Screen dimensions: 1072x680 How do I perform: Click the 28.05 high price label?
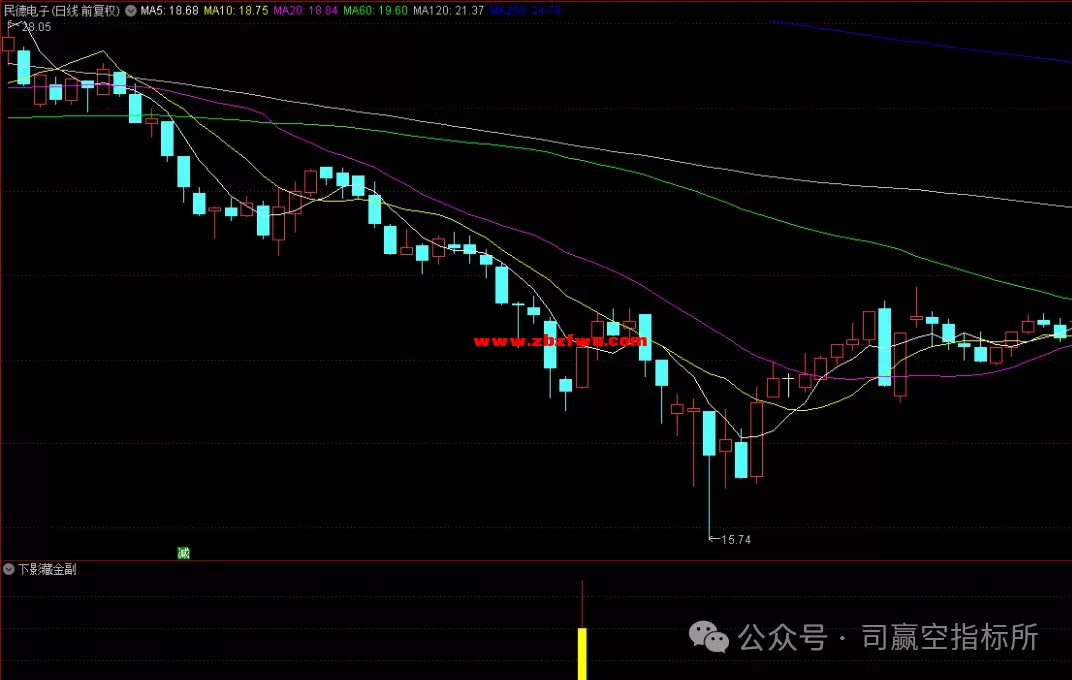point(36,27)
